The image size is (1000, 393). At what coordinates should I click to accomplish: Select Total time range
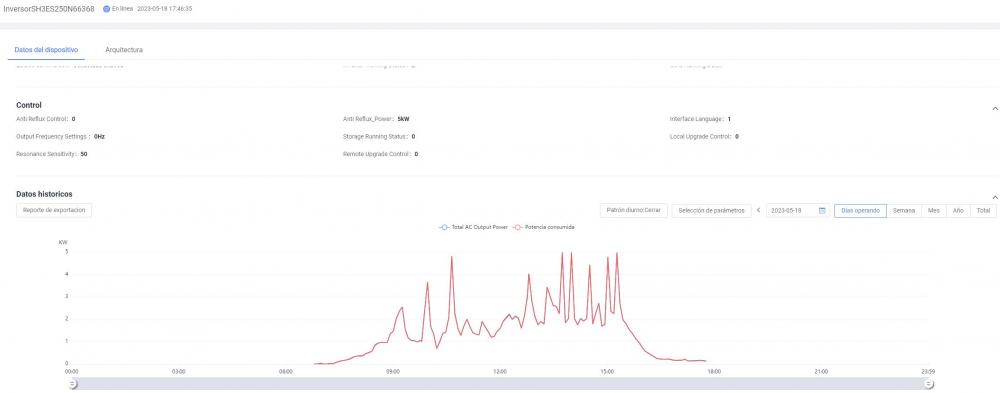click(983, 211)
